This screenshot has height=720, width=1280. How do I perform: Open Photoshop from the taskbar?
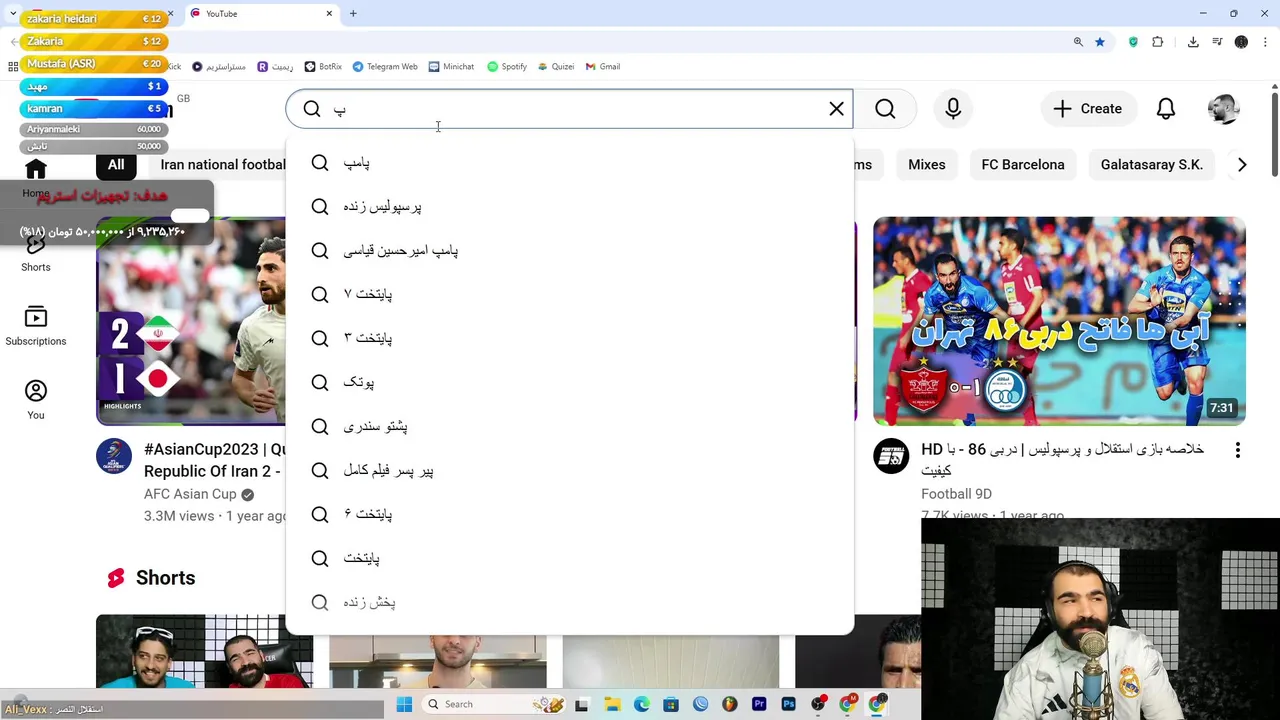[x=788, y=705]
